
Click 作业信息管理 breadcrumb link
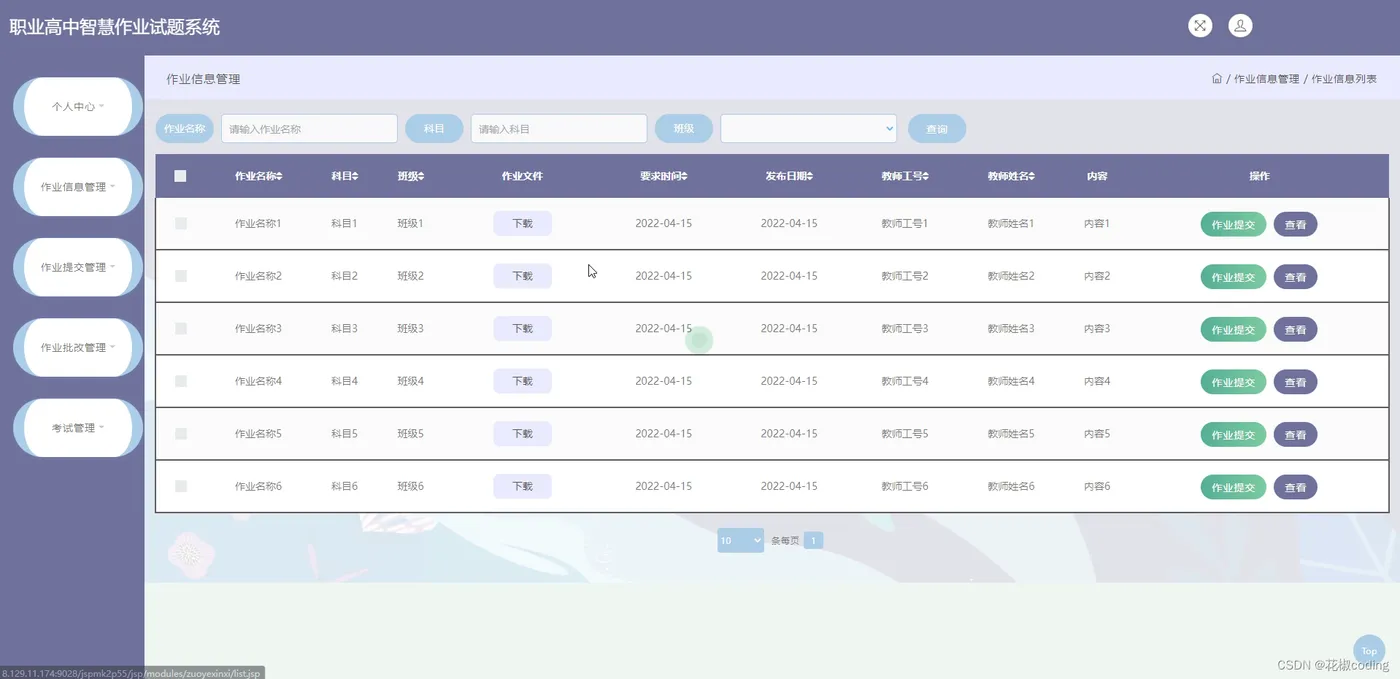[x=1266, y=79]
